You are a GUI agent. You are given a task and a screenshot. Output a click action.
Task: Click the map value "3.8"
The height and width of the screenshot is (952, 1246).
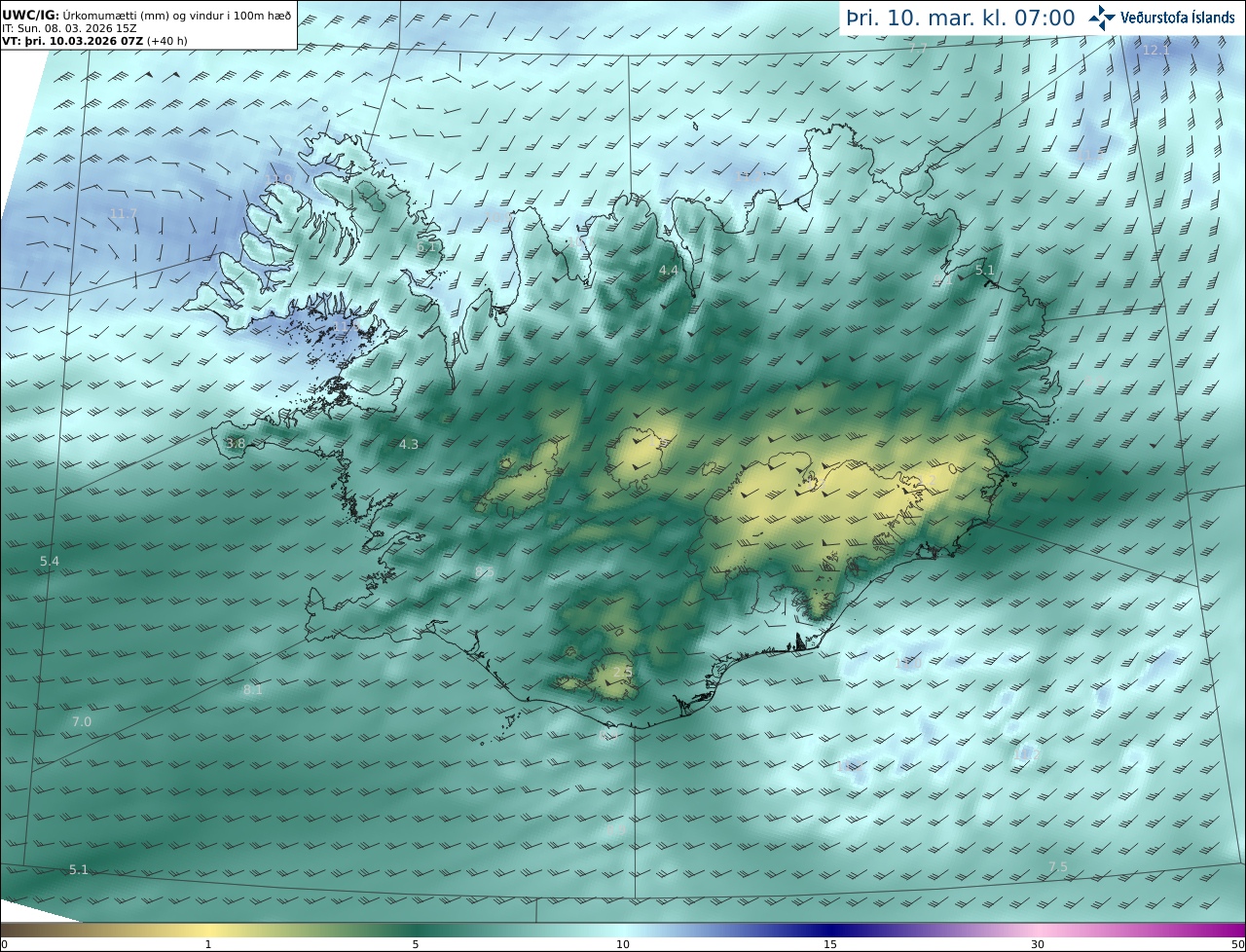pyautogui.click(x=236, y=444)
